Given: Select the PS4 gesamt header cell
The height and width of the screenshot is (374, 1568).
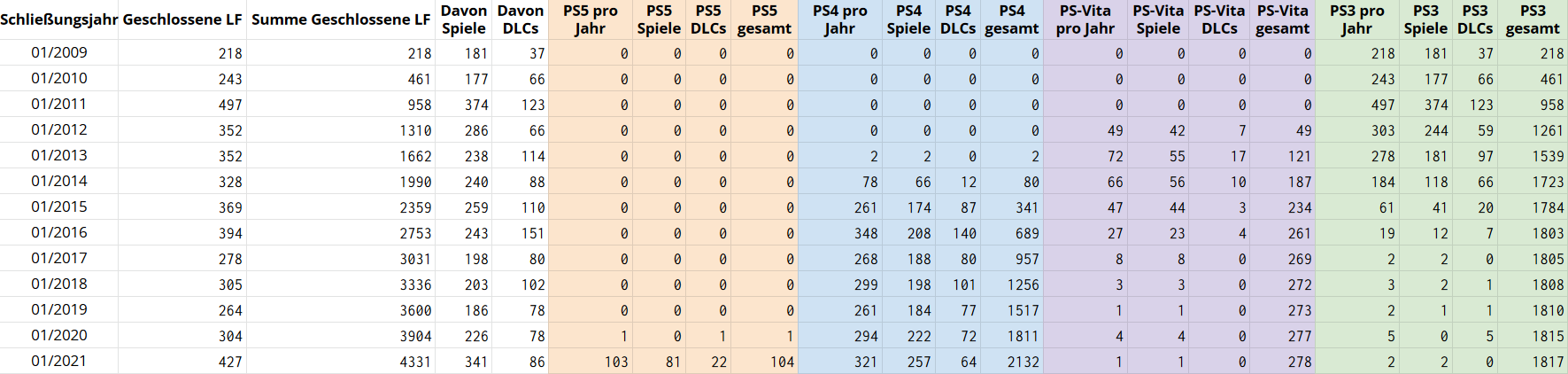Looking at the screenshot, I should 1012,19.
